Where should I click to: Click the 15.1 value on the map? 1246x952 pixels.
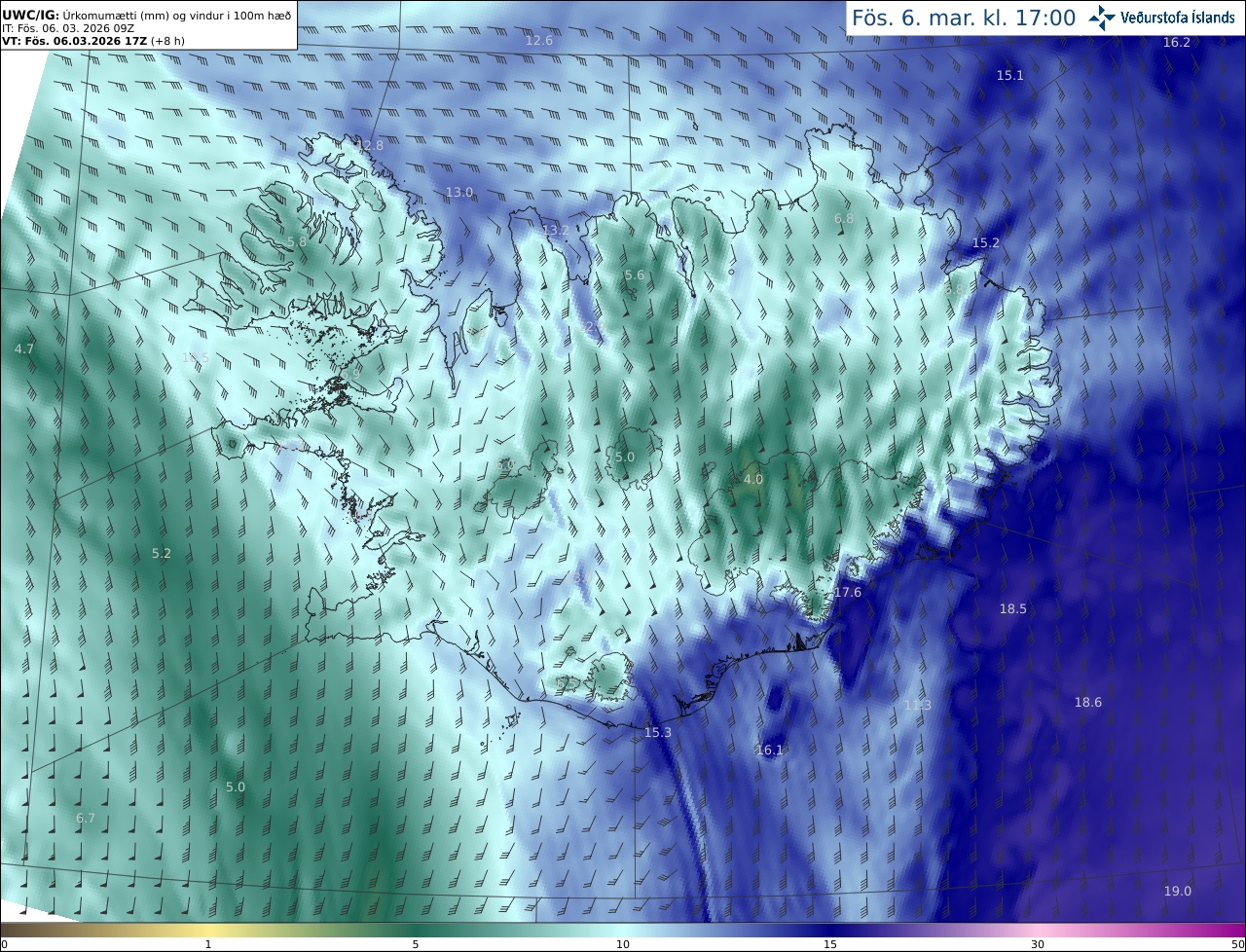point(1010,75)
